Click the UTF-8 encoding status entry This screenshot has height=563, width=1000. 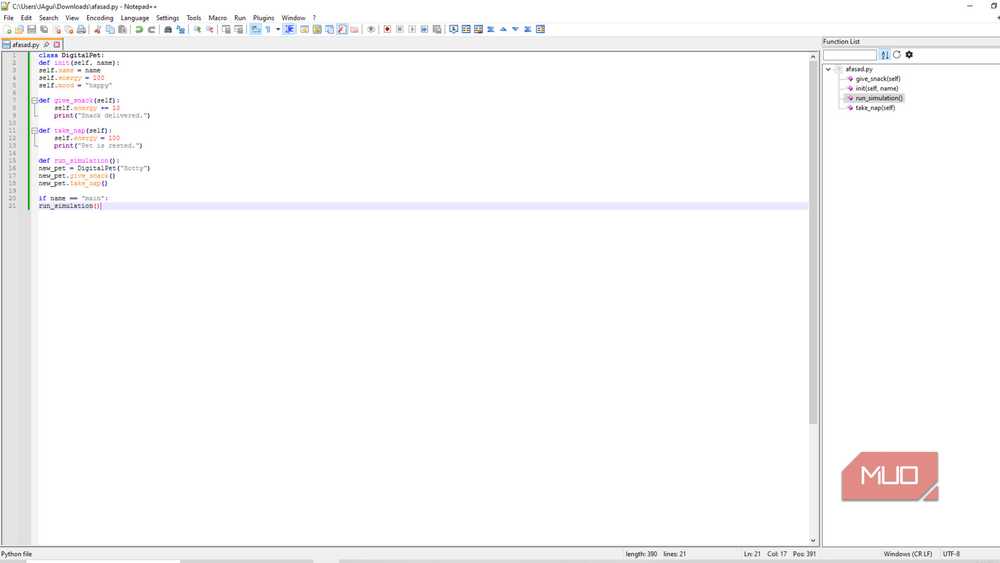pyautogui.click(x=951, y=554)
